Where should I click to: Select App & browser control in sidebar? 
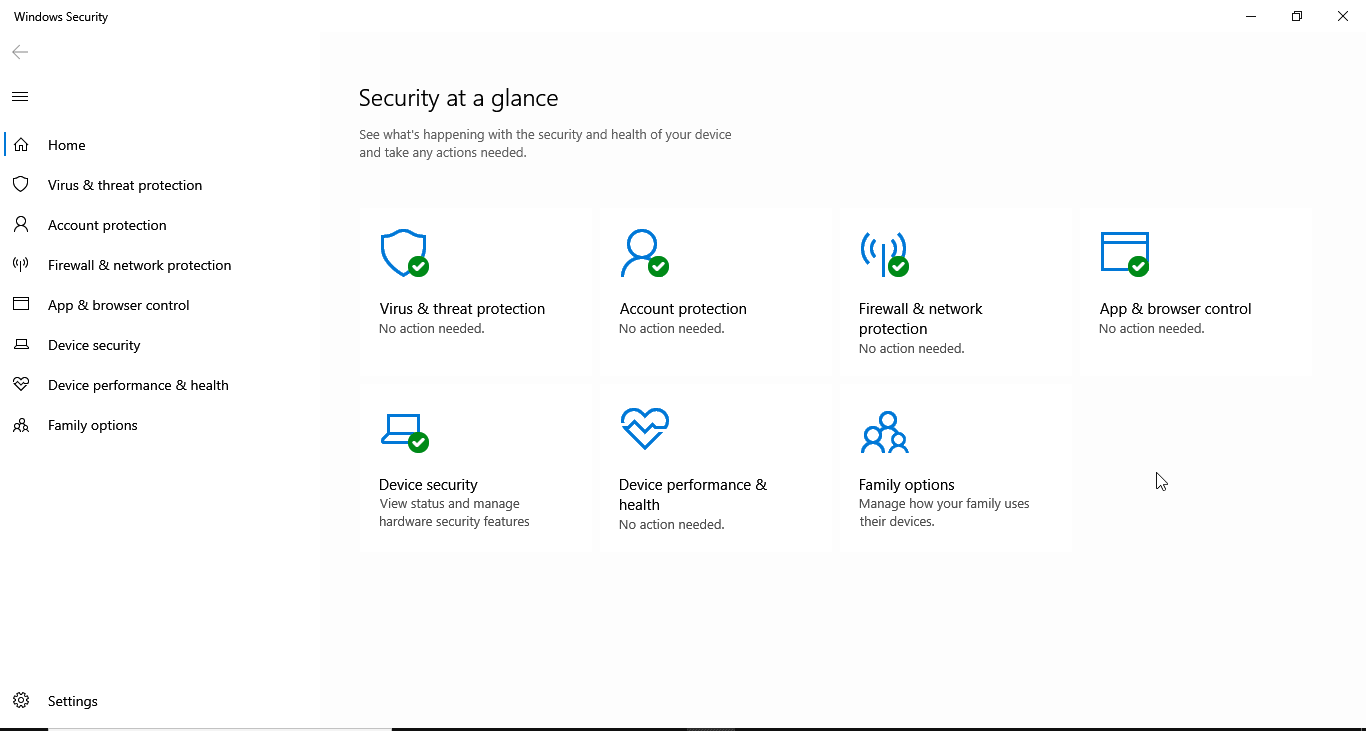pos(119,305)
